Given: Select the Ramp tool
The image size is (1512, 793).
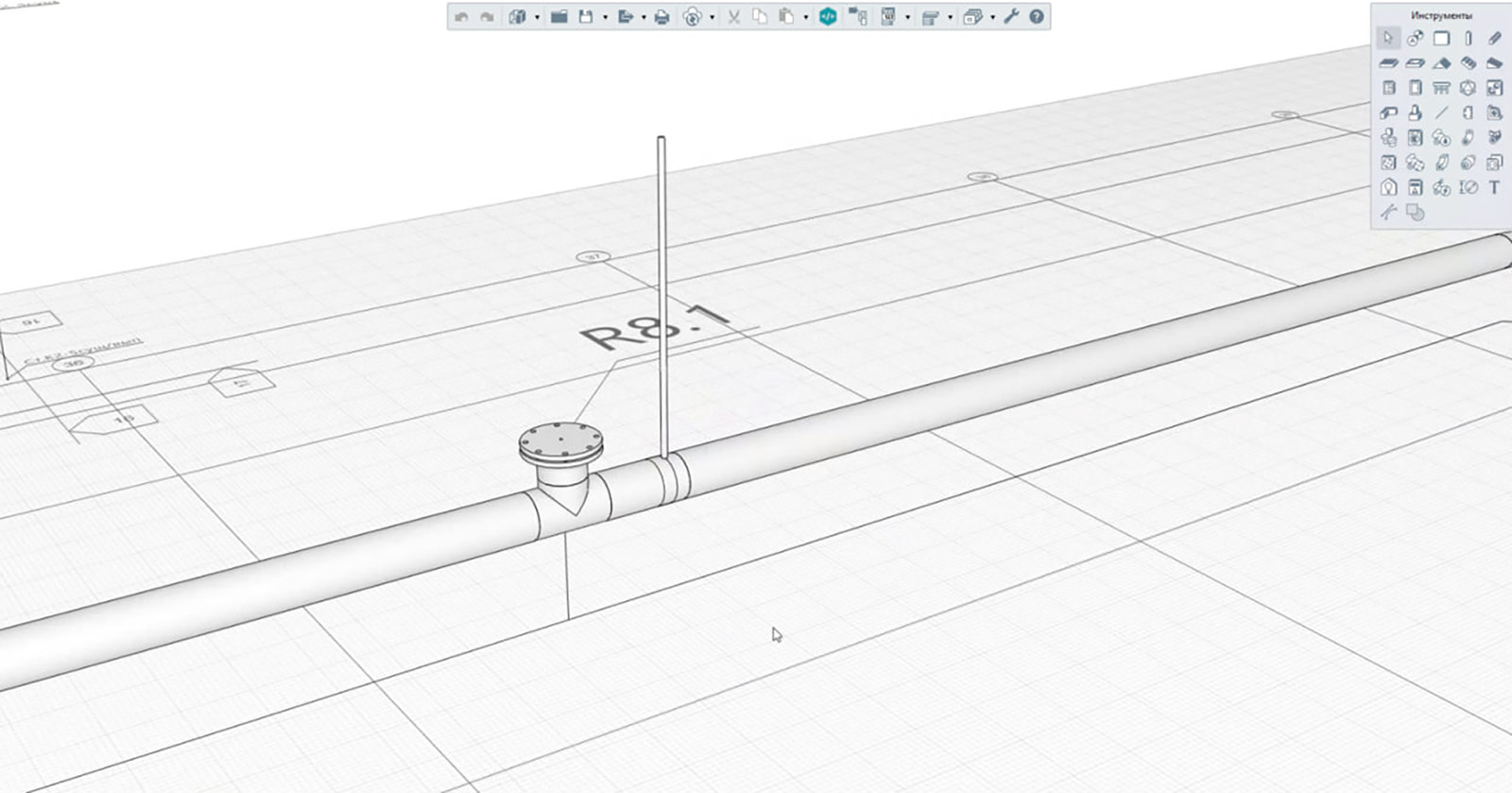Looking at the screenshot, I should coord(1494,63).
